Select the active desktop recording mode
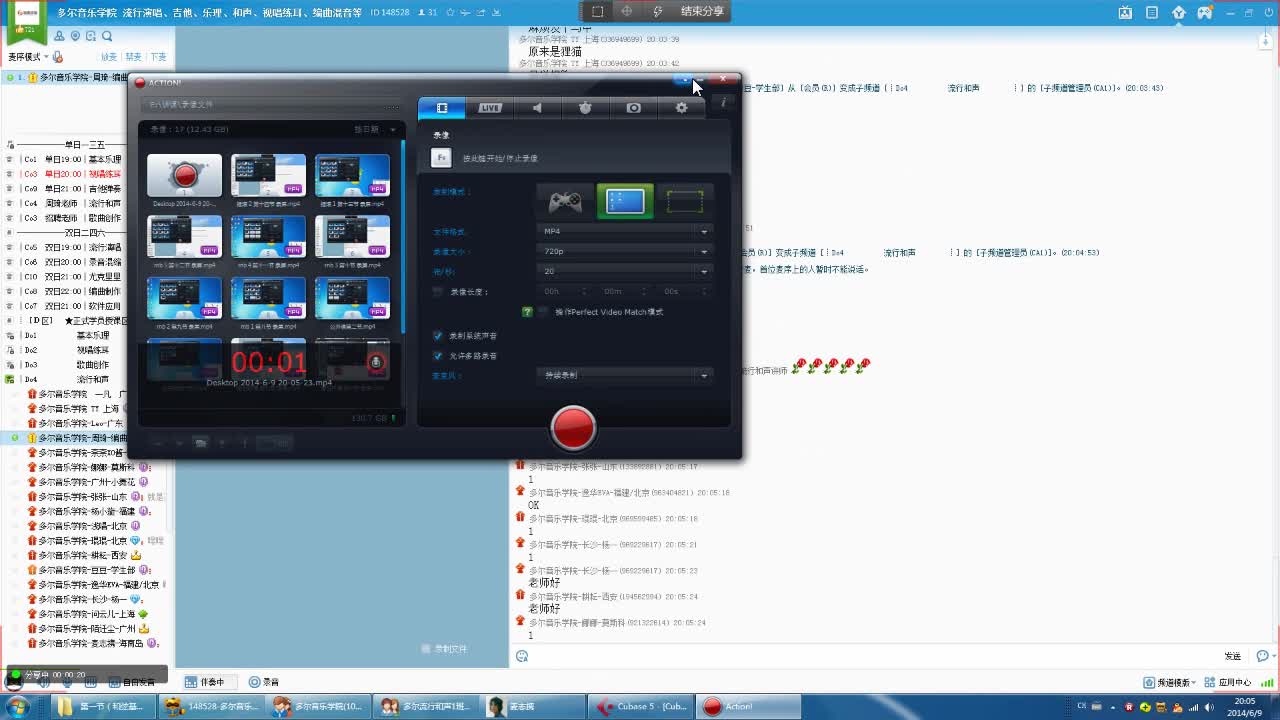 [x=625, y=201]
